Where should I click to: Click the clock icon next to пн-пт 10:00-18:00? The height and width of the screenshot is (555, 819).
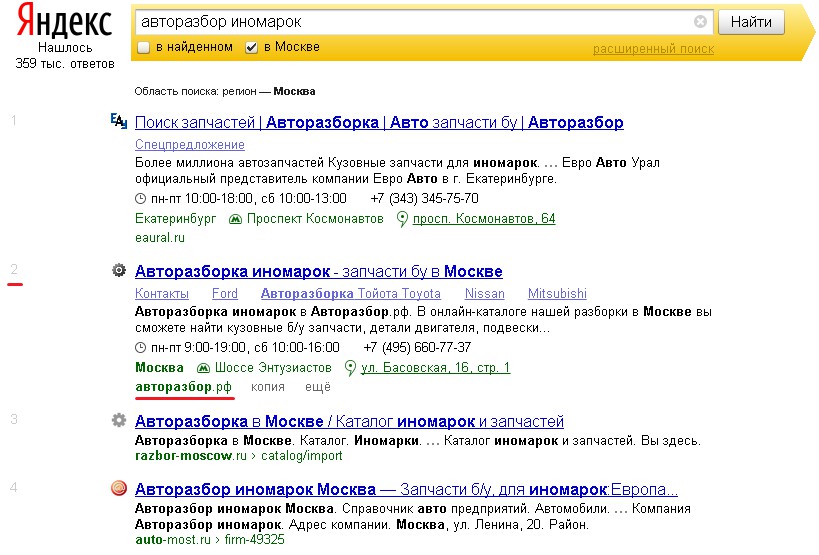[140, 198]
